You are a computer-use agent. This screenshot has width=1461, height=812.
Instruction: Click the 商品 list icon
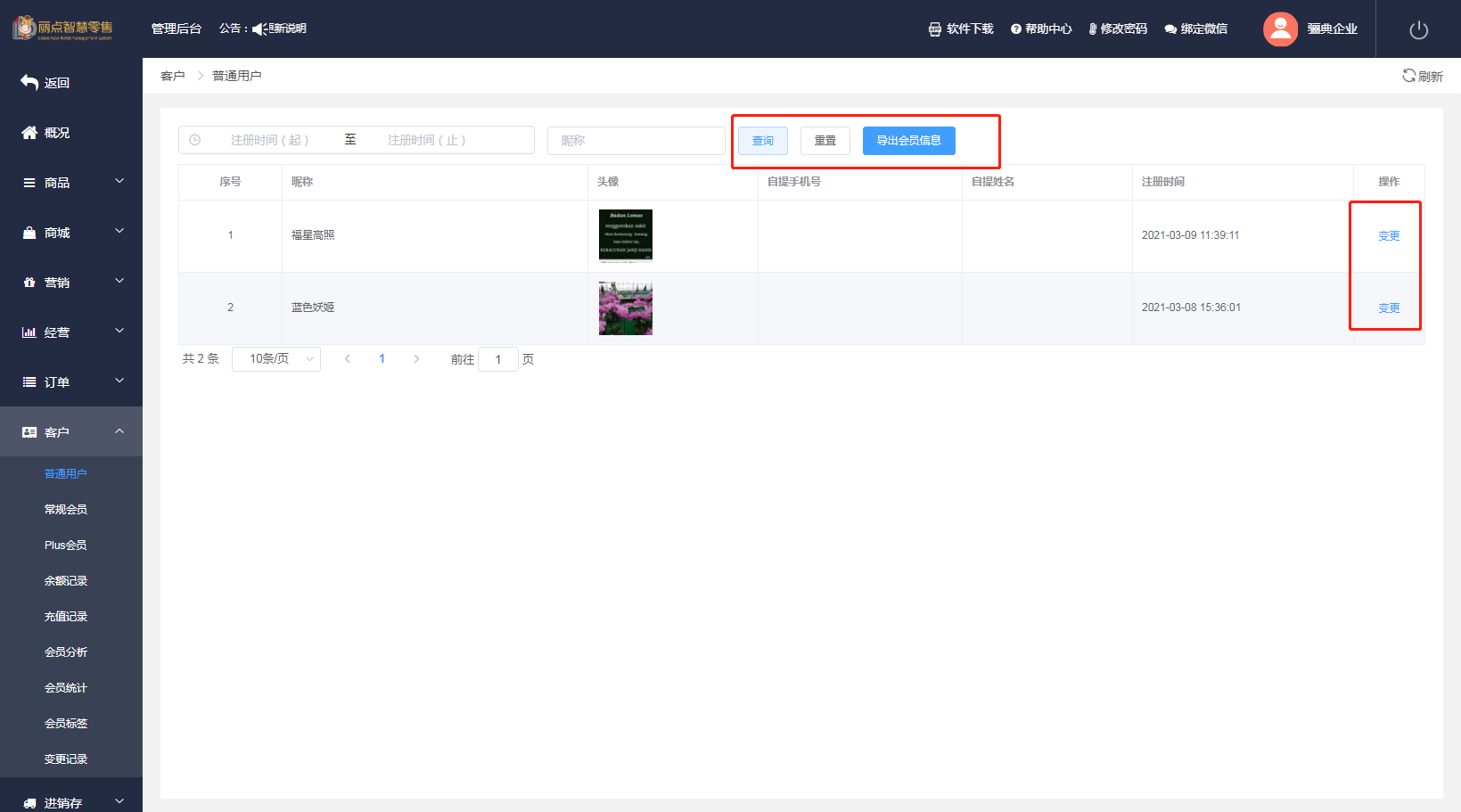tap(29, 182)
